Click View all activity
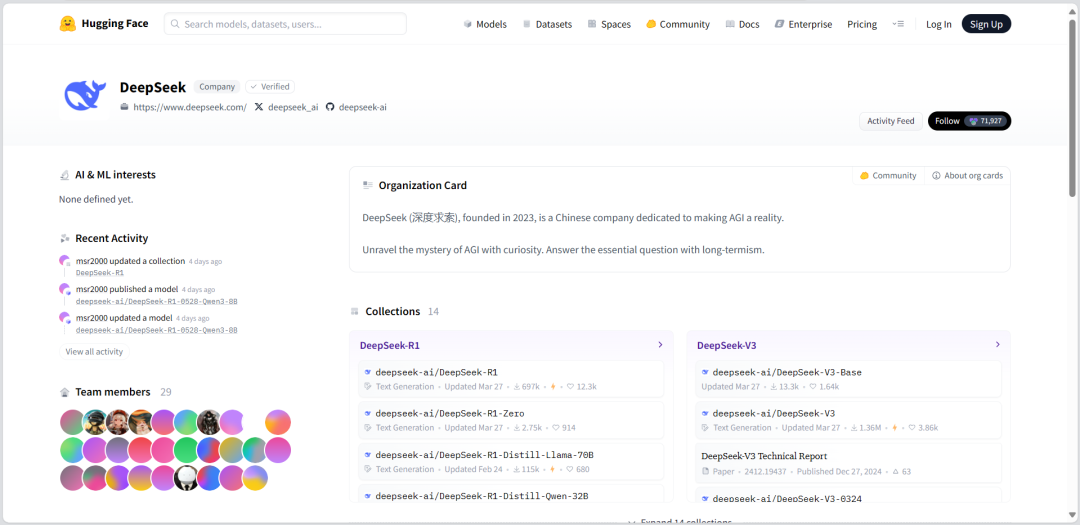1080x525 pixels. click(x=94, y=352)
